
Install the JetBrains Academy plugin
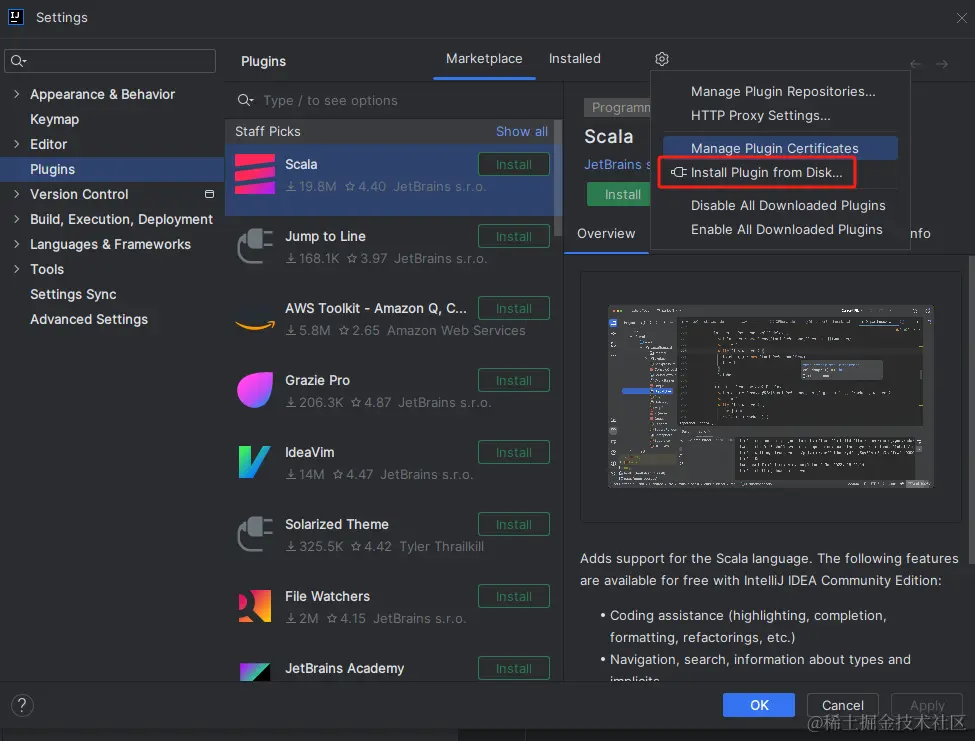coord(514,668)
